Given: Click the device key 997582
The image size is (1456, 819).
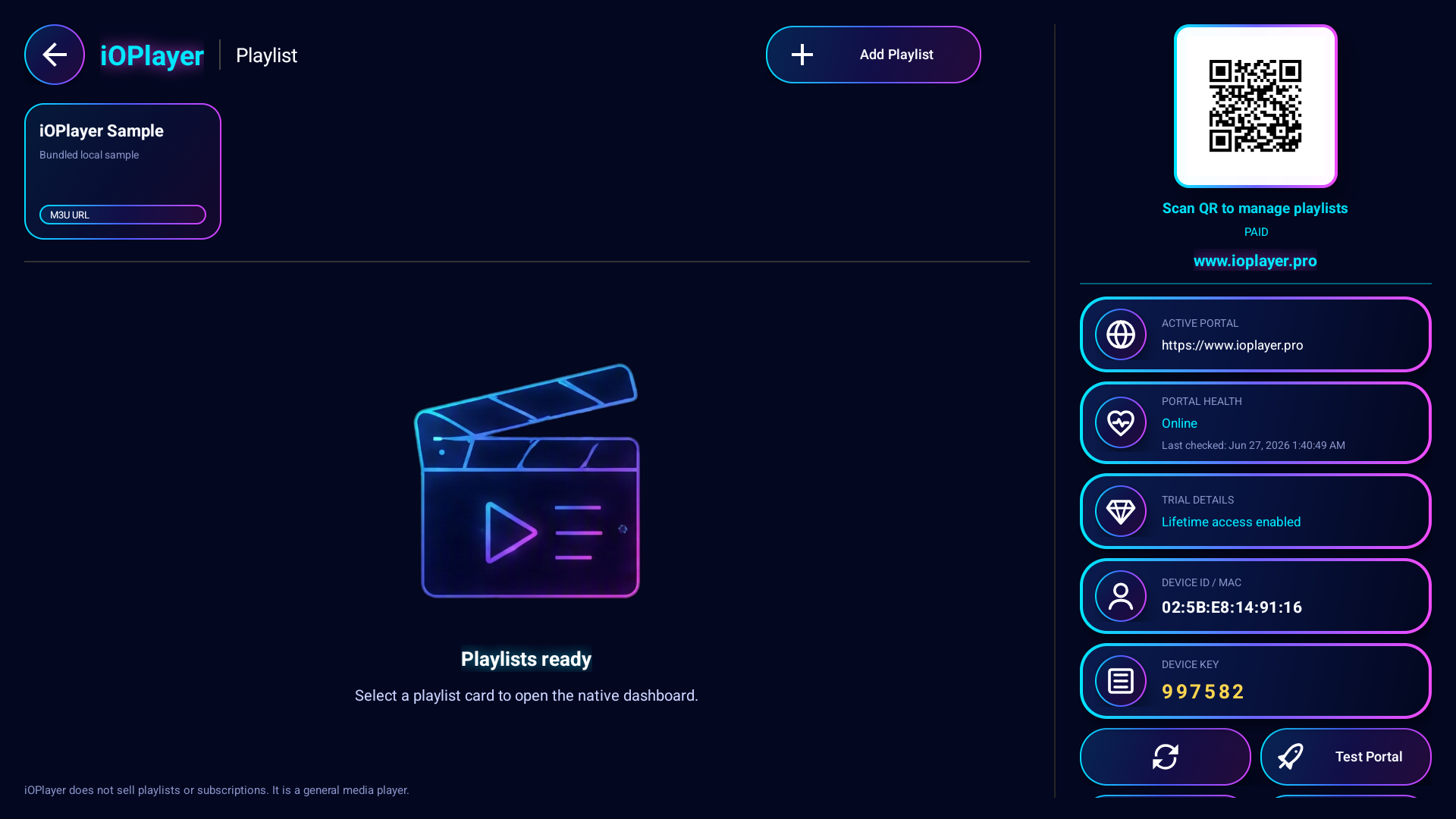Looking at the screenshot, I should click(1203, 692).
